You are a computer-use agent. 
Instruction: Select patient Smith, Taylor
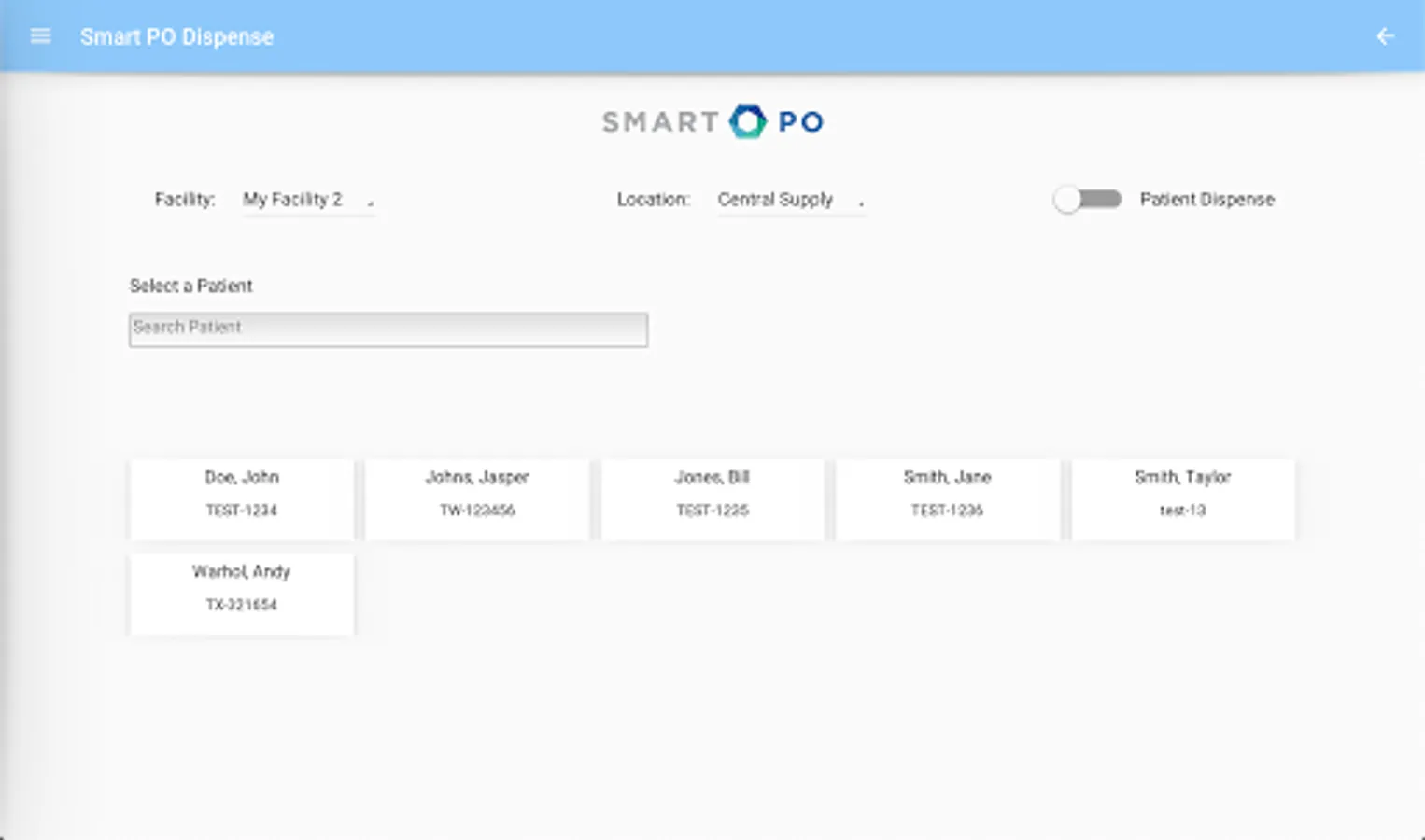click(1183, 499)
